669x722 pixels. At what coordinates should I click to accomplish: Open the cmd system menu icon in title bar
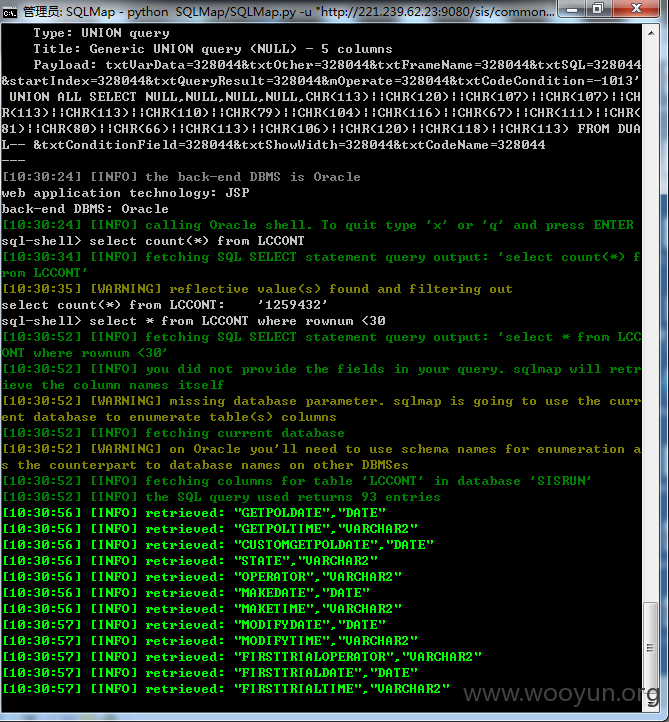(9, 12)
